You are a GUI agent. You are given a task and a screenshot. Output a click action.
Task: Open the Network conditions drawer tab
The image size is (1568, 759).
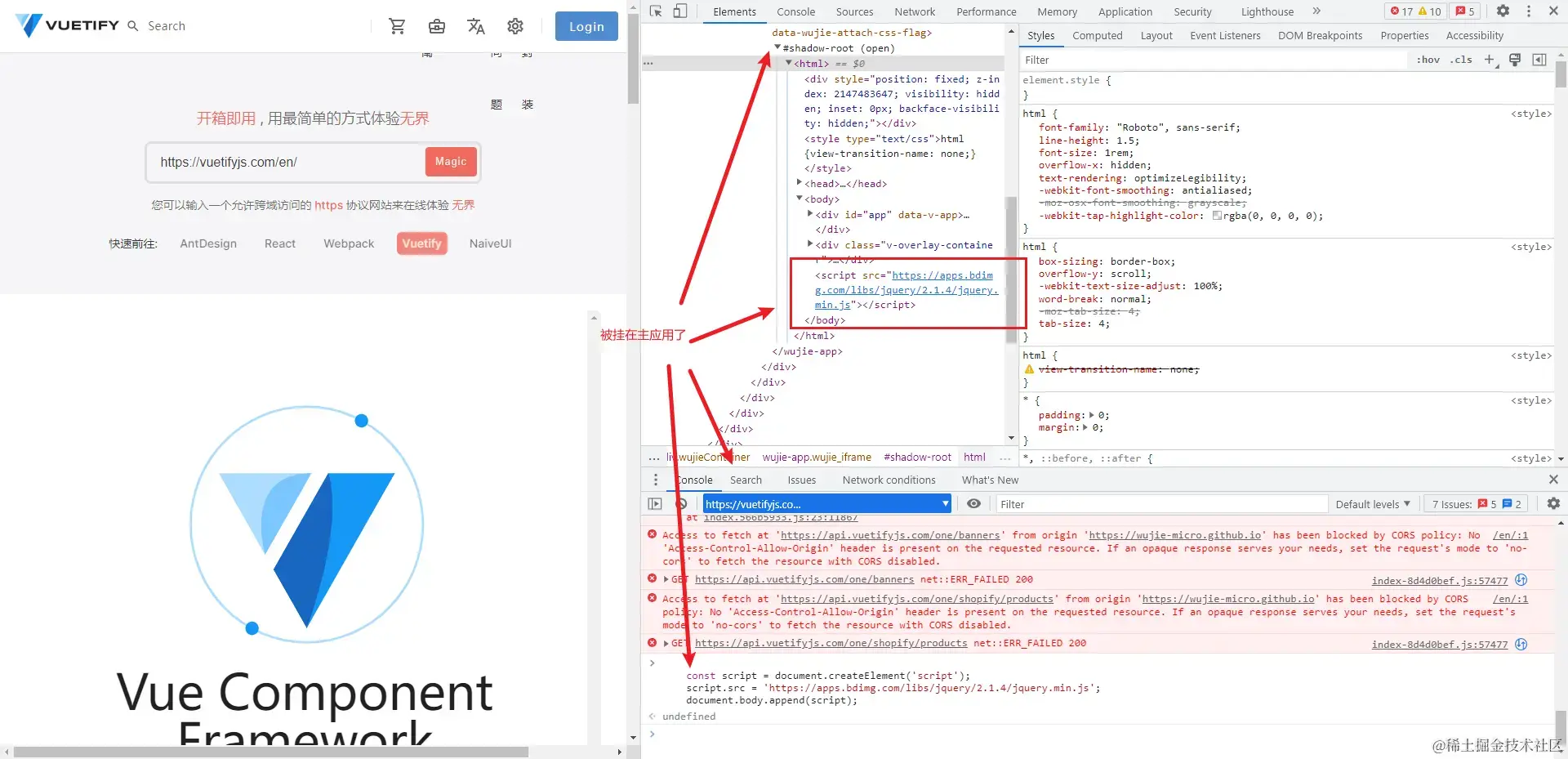pos(889,480)
